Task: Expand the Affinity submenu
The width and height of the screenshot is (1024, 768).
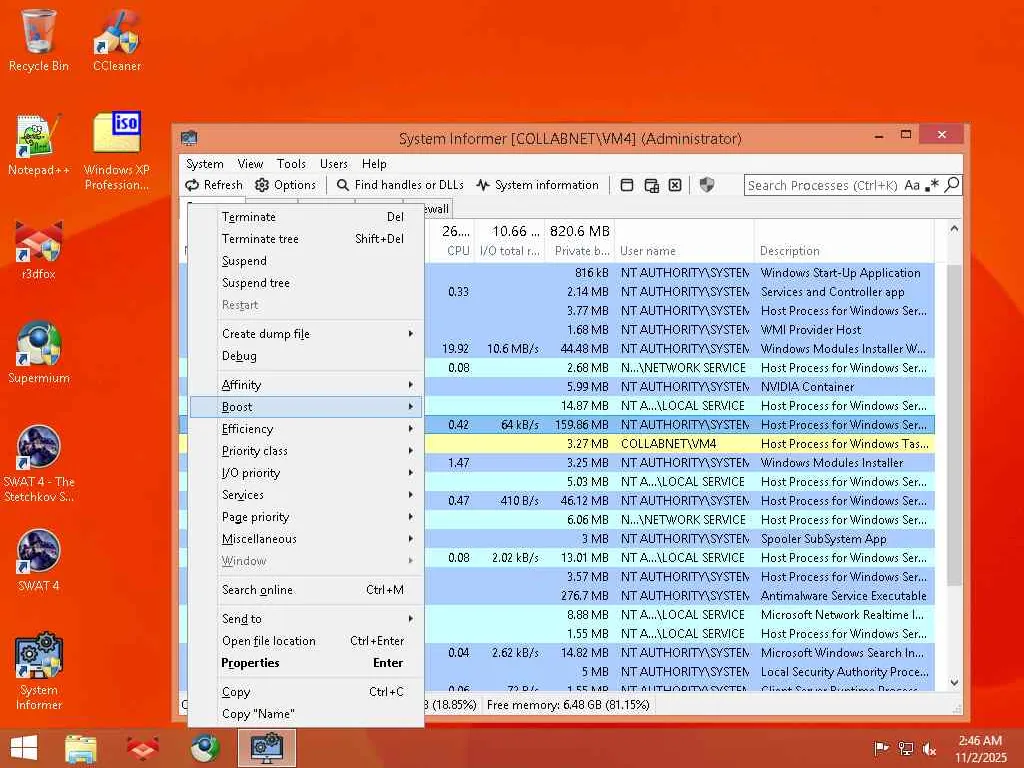Action: click(x=306, y=385)
